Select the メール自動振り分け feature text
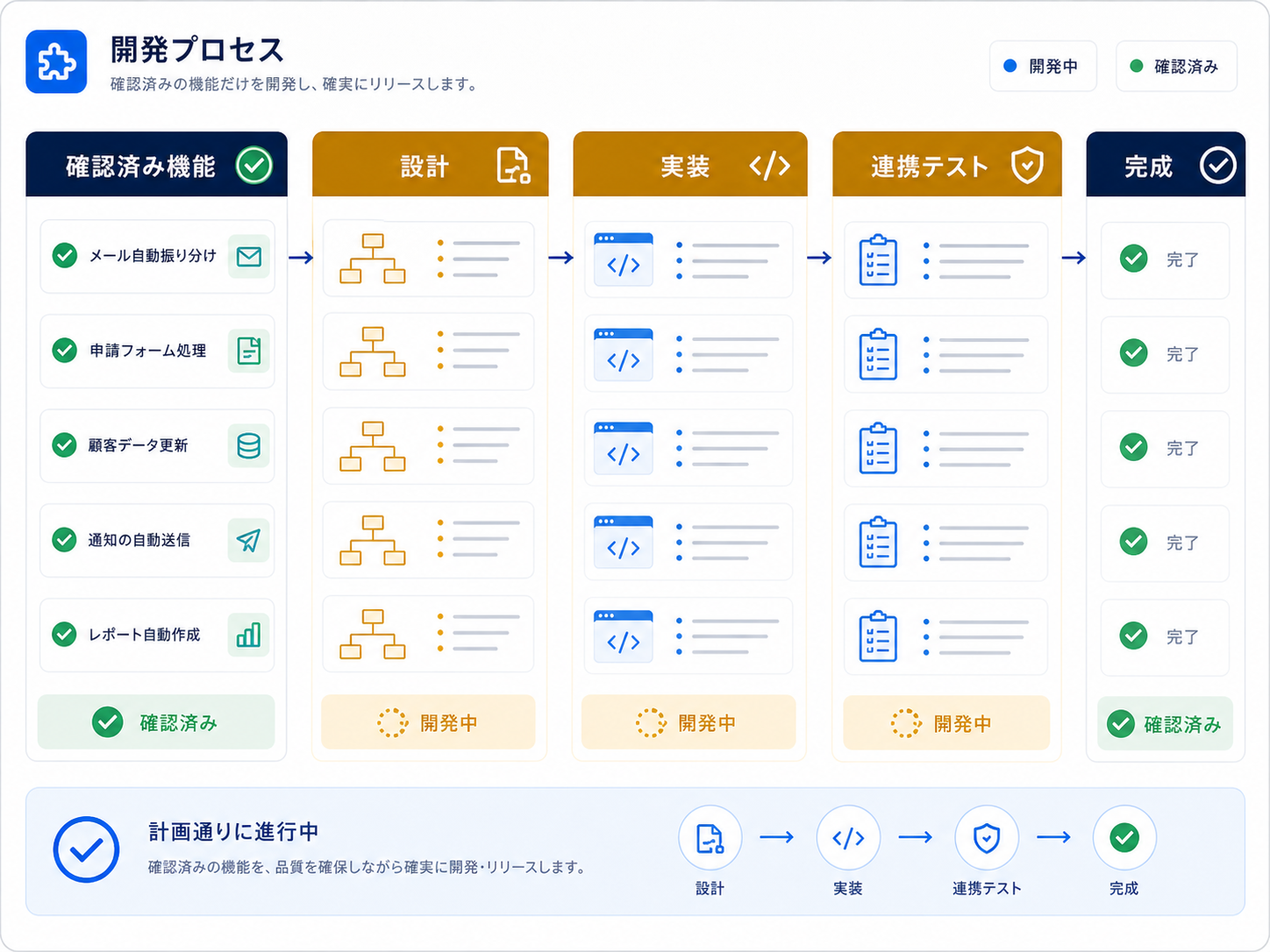 (153, 256)
